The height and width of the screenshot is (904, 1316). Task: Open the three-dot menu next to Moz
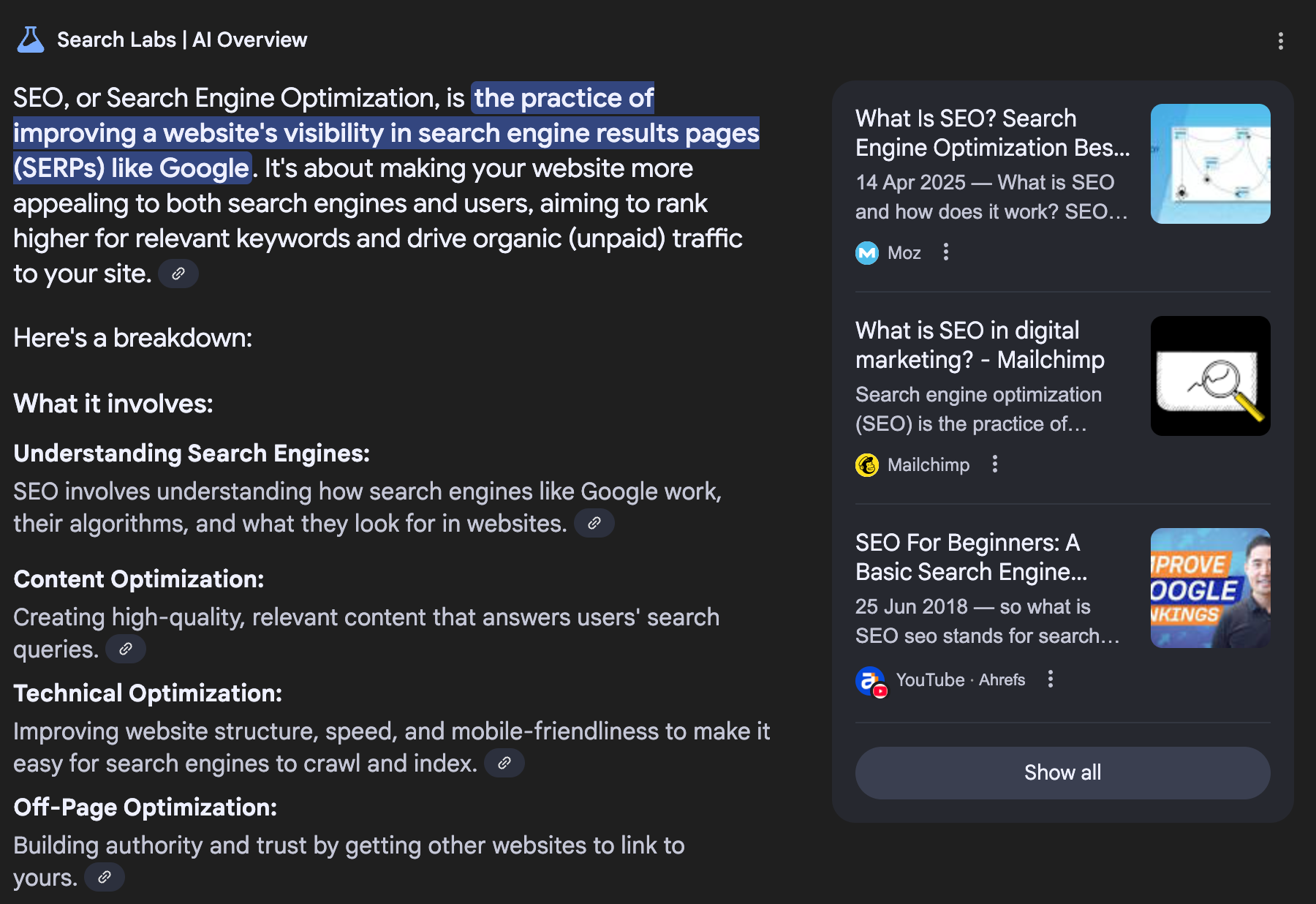946,252
